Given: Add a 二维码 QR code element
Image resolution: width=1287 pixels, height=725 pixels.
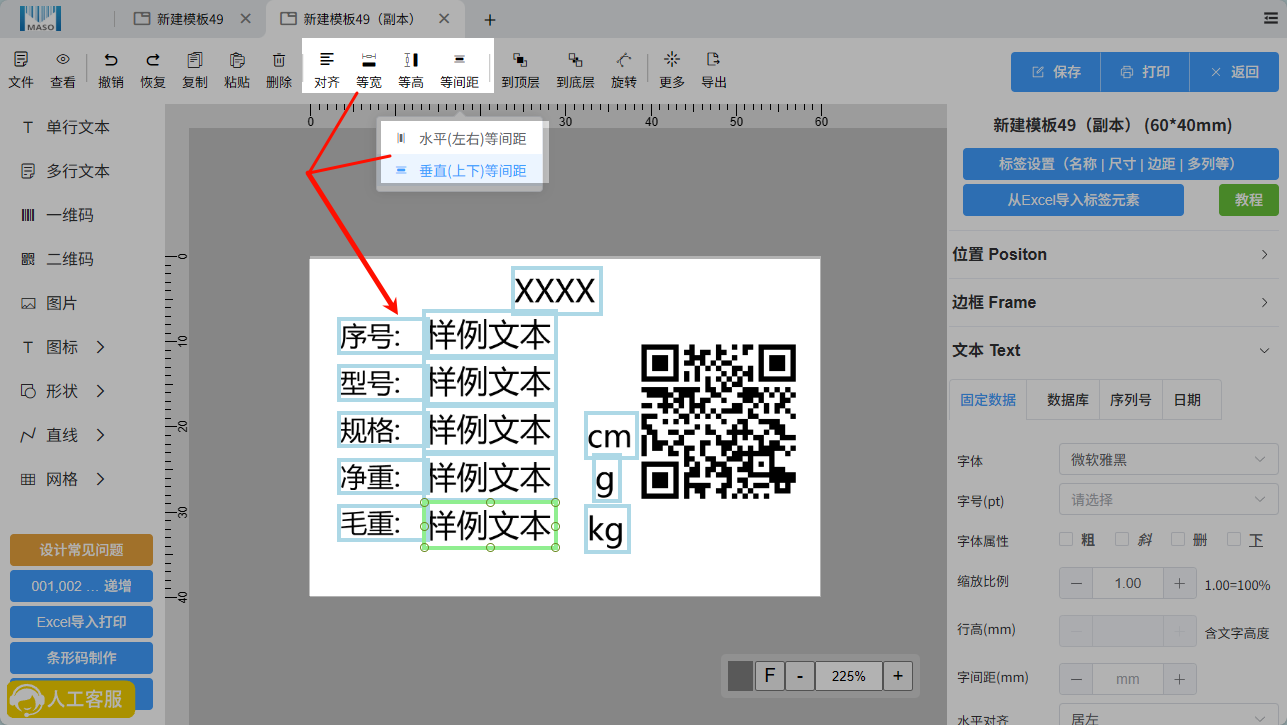Looking at the screenshot, I should point(58,259).
